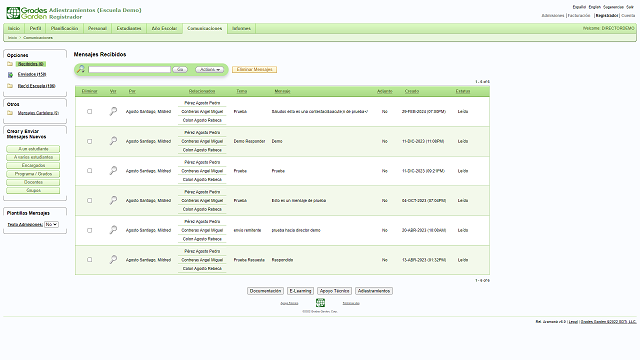Switch language to English
Screen dimensions: 640x360
pos(594,7)
